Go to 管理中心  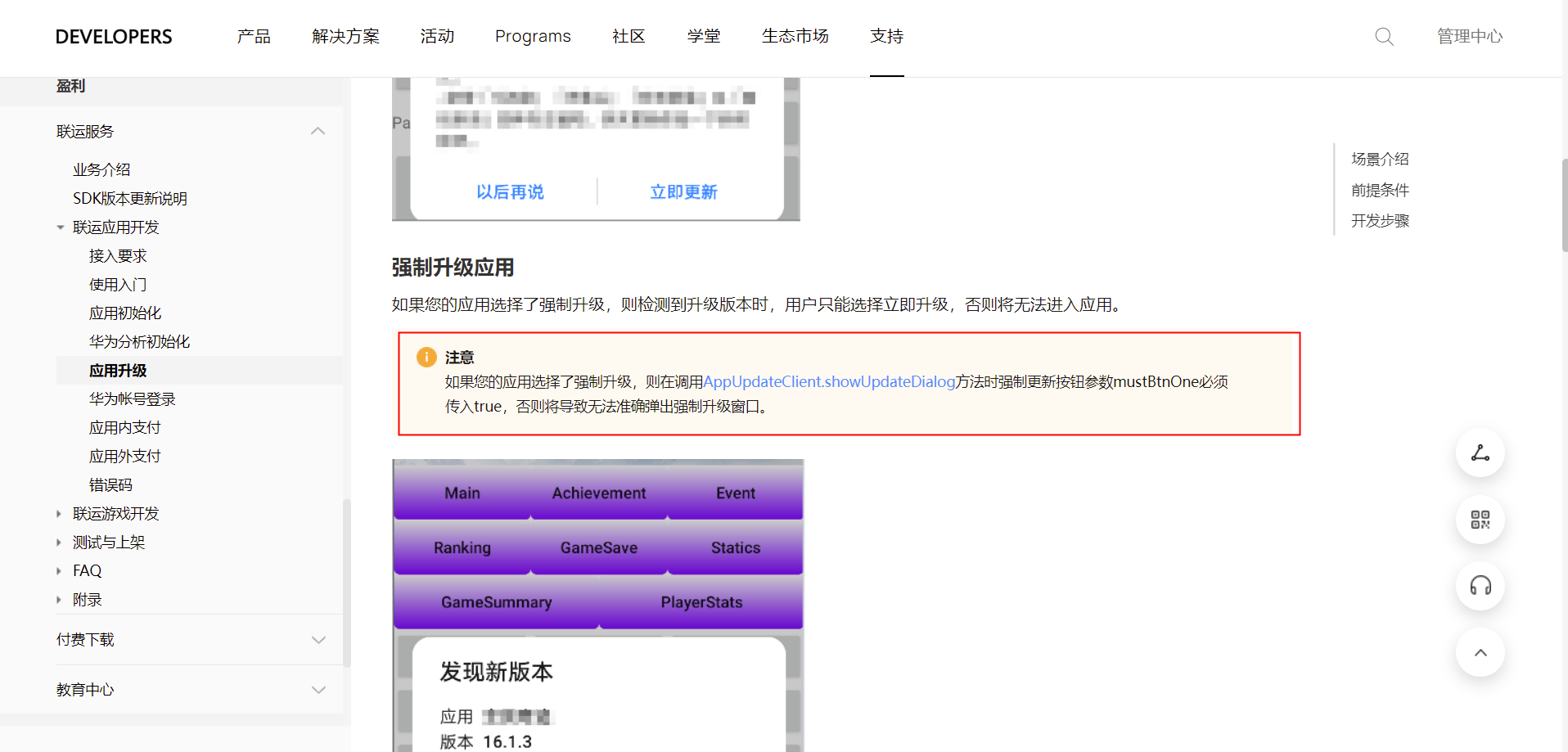coord(1470,36)
